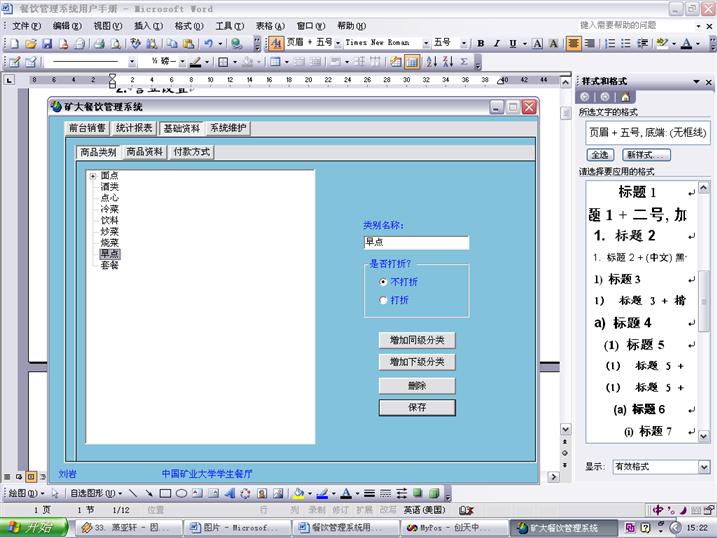Sort the table ascending A to Z

[x=431, y=62]
